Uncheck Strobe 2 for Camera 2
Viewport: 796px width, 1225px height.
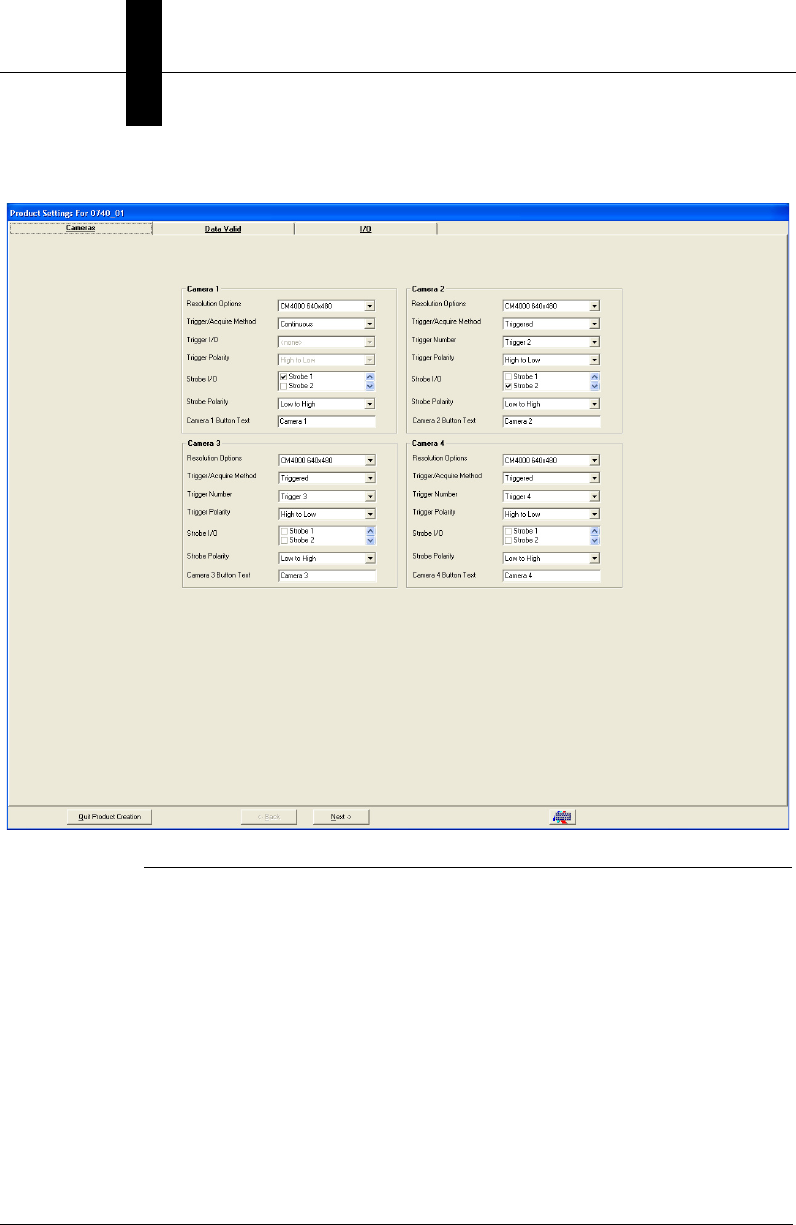tap(508, 385)
